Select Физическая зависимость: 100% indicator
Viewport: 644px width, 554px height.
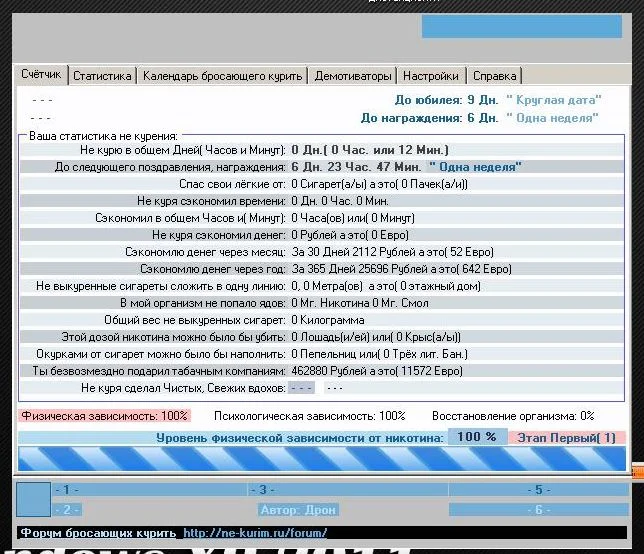point(104,416)
